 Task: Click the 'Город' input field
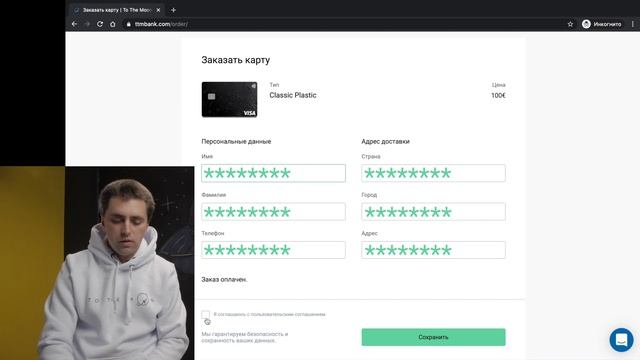point(433,211)
